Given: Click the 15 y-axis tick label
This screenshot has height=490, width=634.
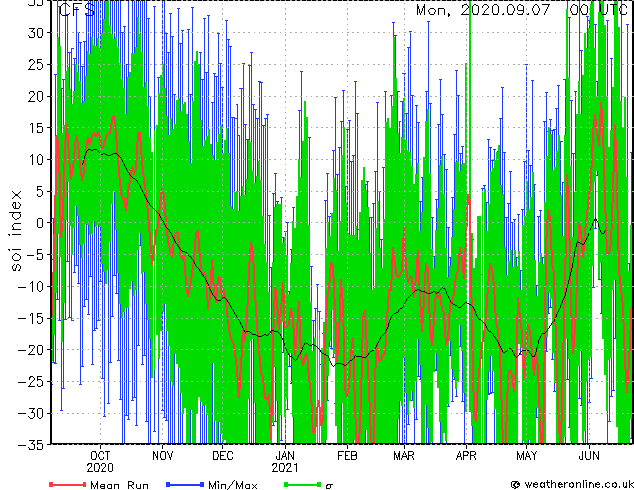Looking at the screenshot, I should pyautogui.click(x=35, y=128).
